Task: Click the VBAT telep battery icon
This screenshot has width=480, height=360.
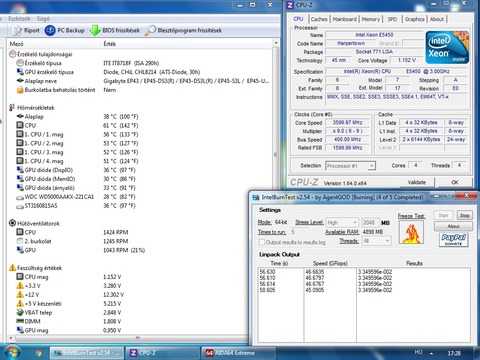Action: coord(20,312)
